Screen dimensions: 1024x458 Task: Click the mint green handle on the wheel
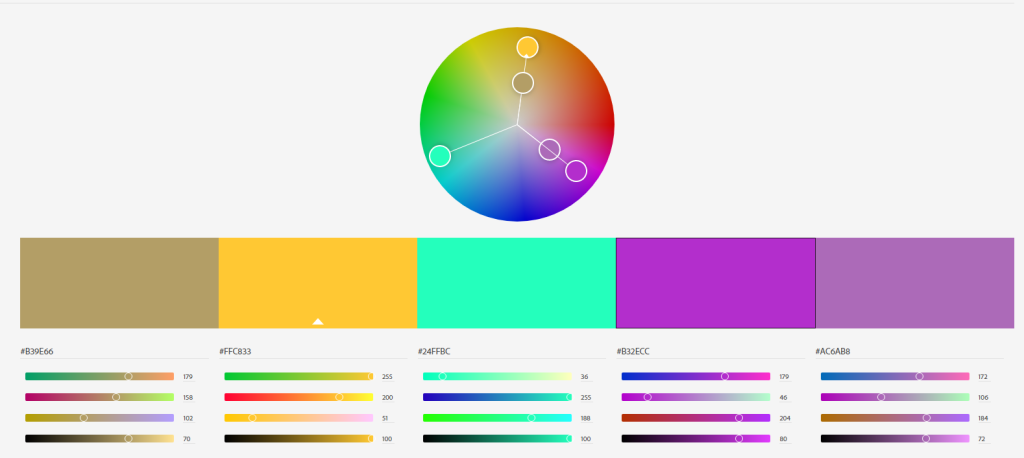[x=440, y=156]
